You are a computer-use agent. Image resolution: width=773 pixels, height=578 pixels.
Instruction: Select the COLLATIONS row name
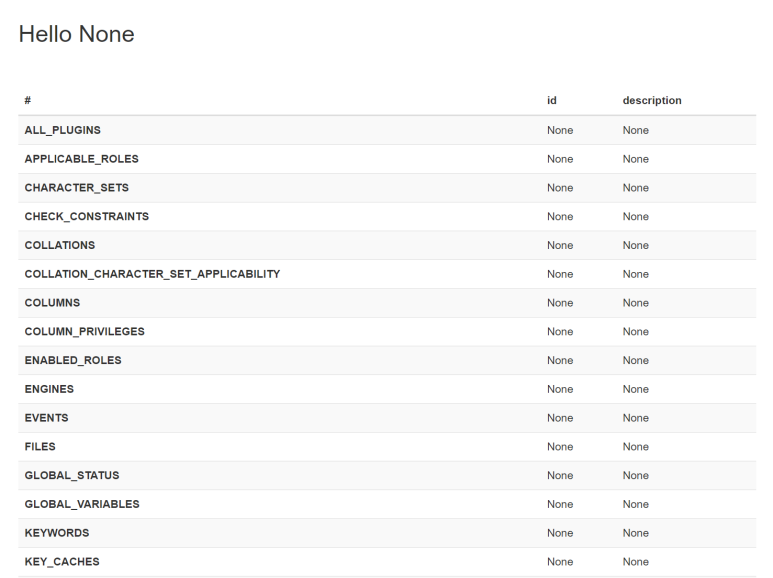(x=60, y=245)
